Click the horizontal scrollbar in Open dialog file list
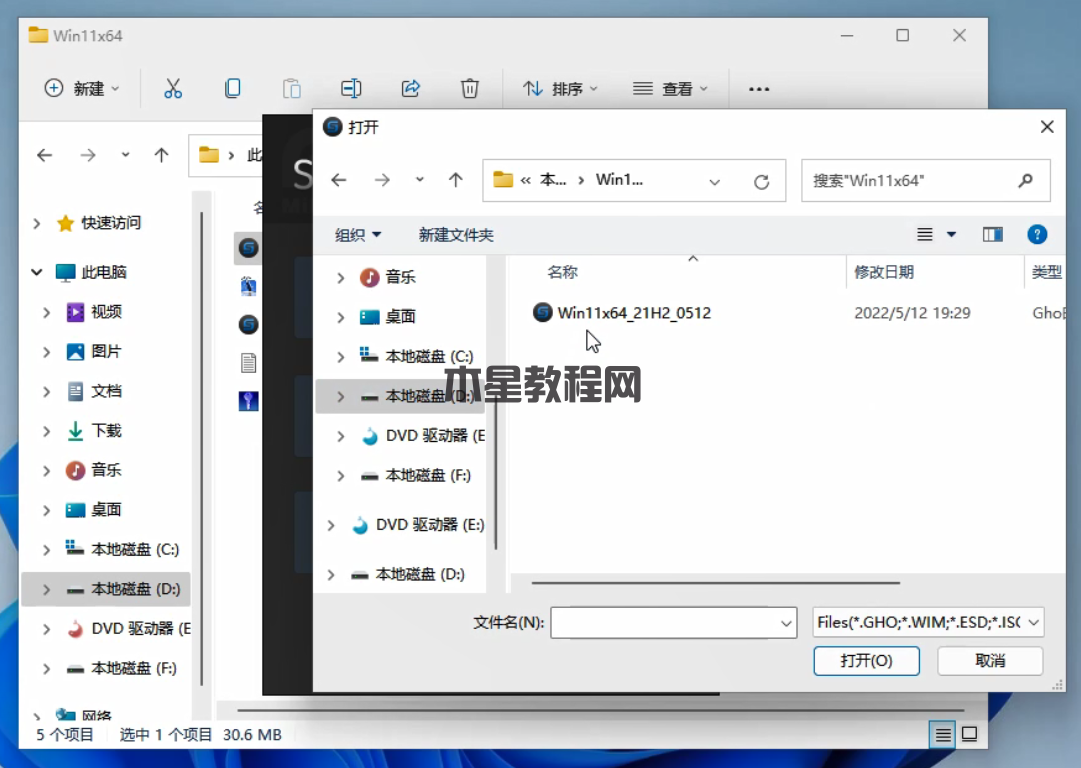 pos(716,583)
